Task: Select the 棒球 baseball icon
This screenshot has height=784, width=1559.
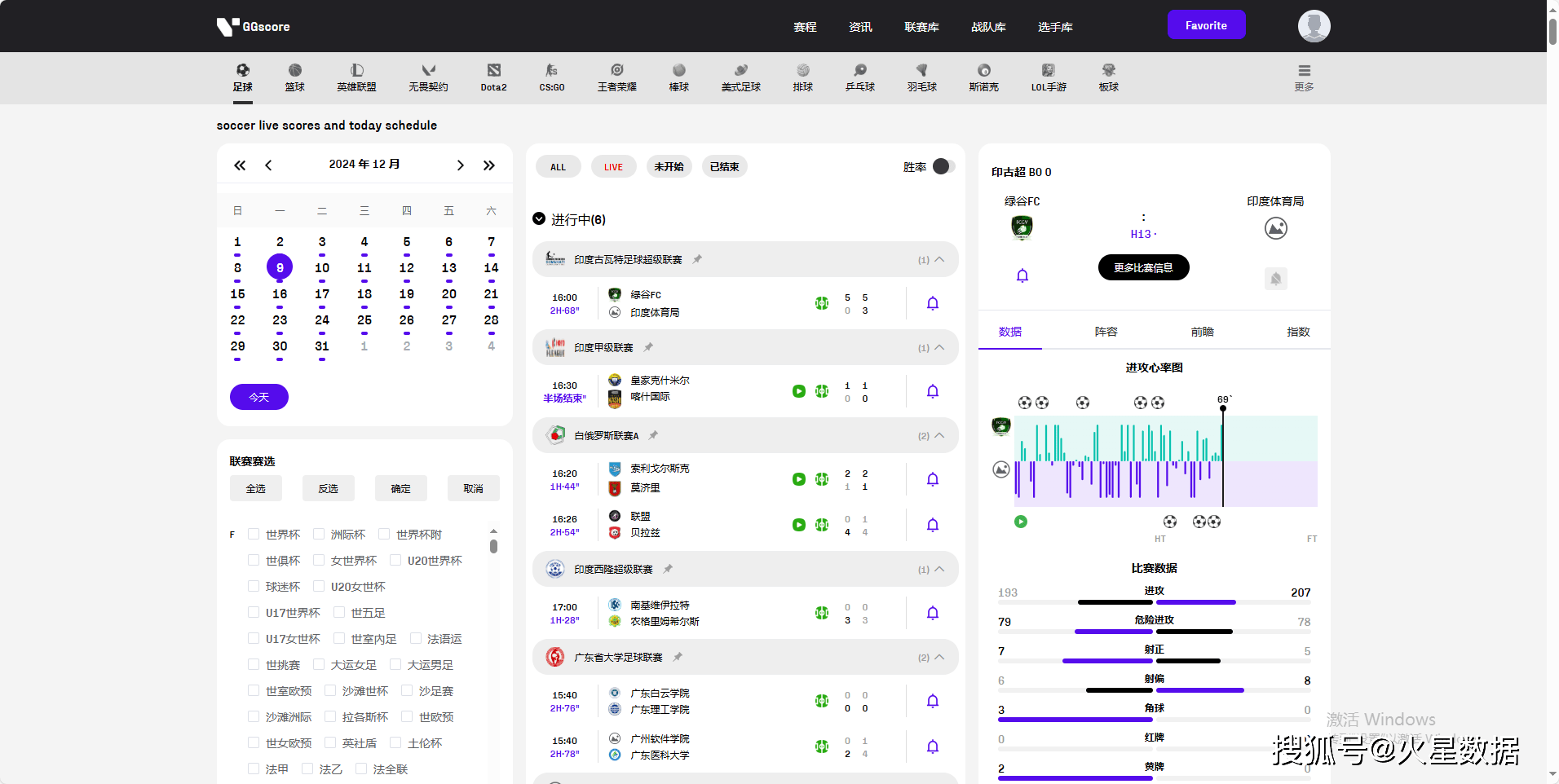Action: coord(679,77)
